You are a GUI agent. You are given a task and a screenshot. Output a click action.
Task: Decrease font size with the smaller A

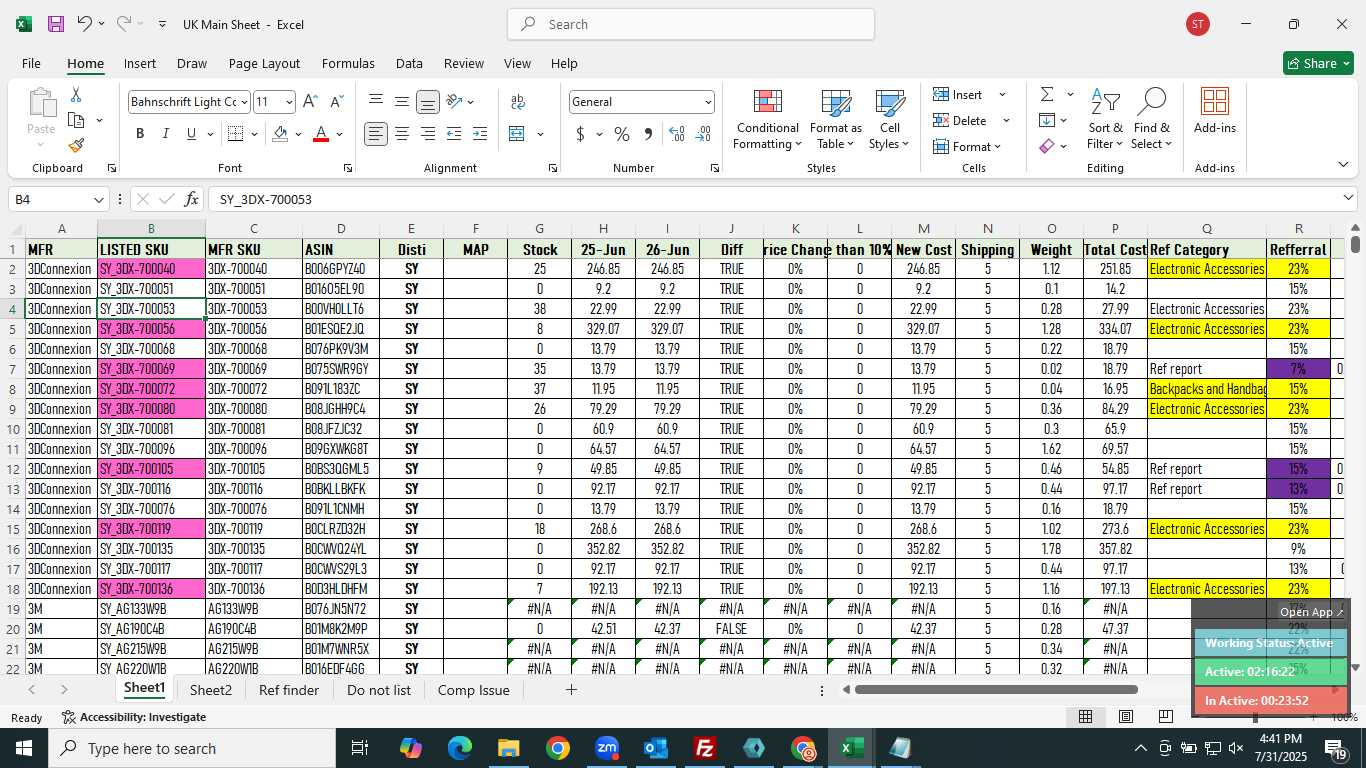336,102
